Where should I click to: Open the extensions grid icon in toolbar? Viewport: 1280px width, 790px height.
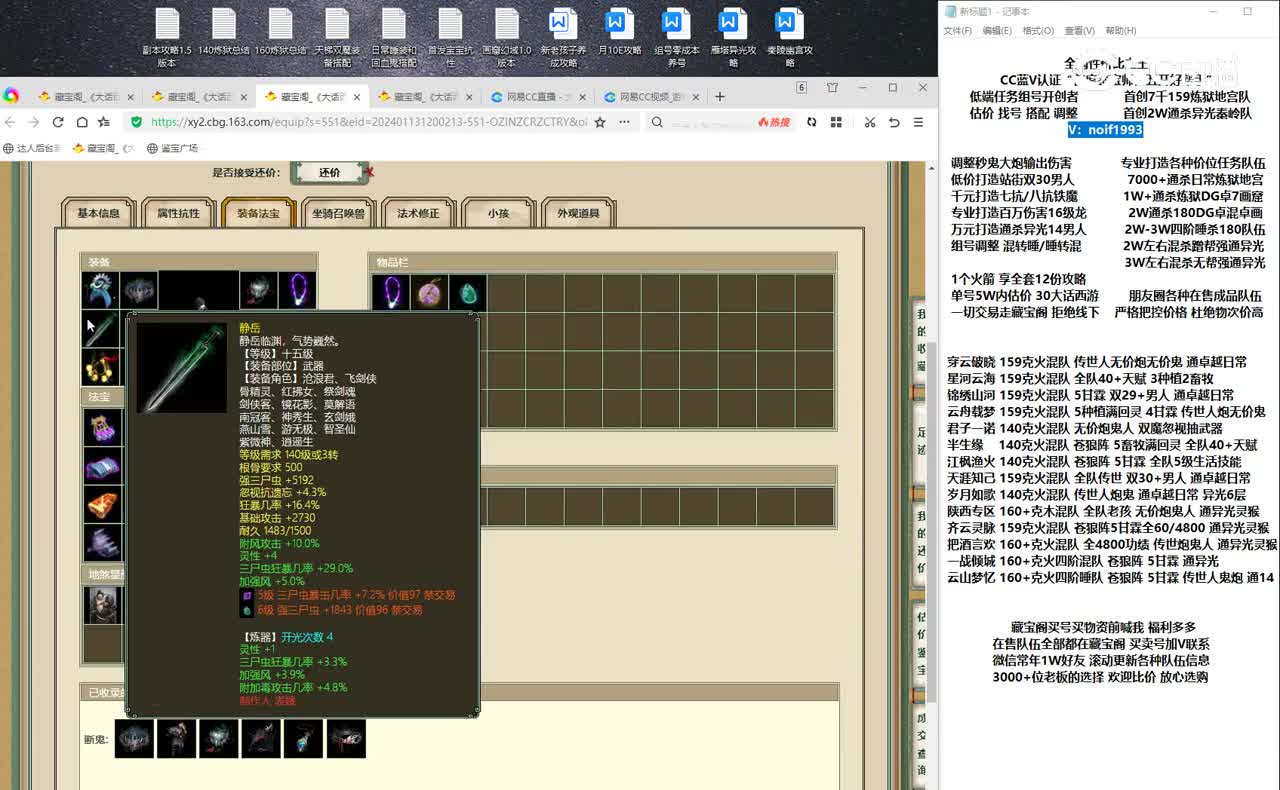tap(836, 122)
